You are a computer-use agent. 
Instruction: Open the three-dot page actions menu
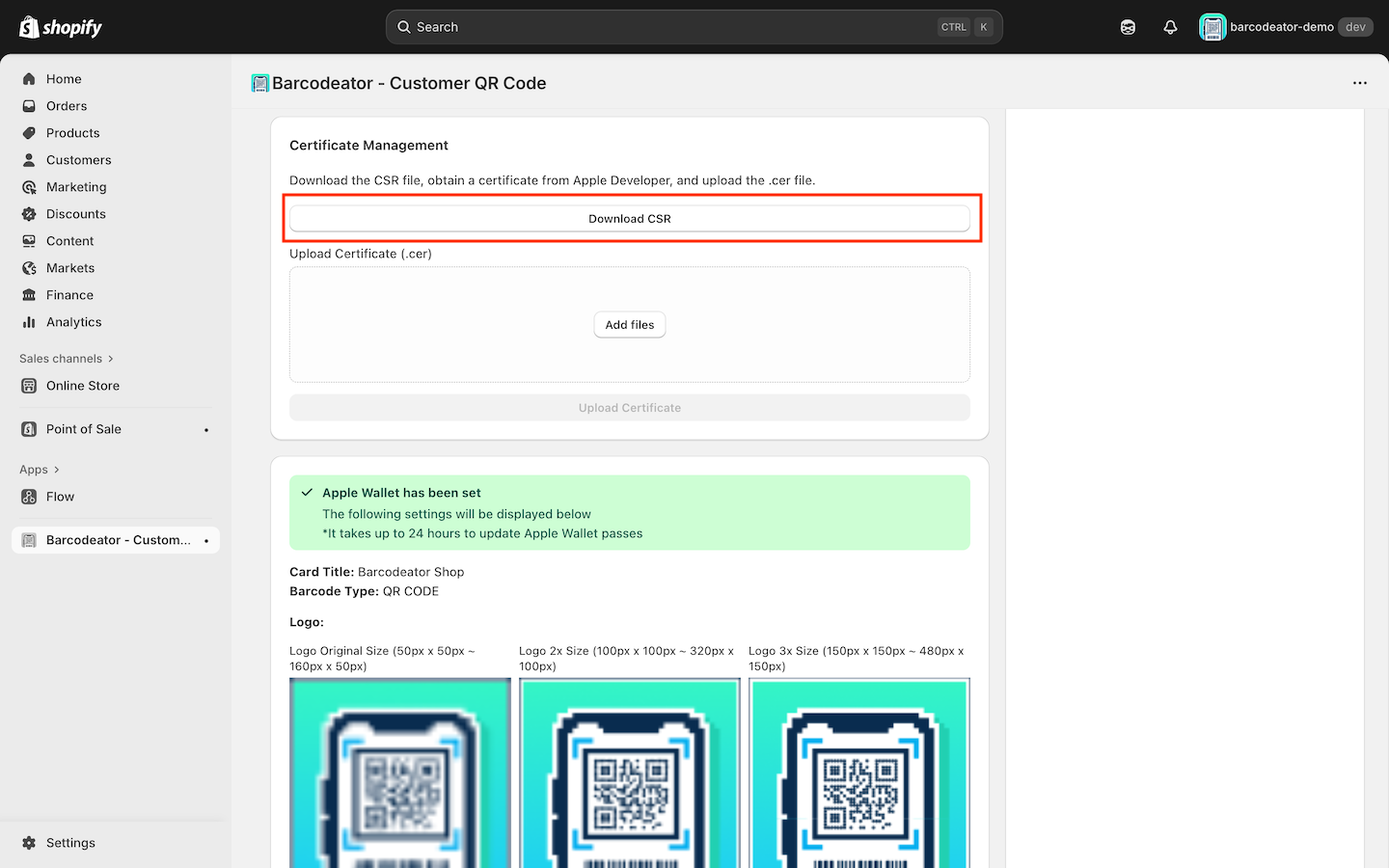click(1360, 83)
